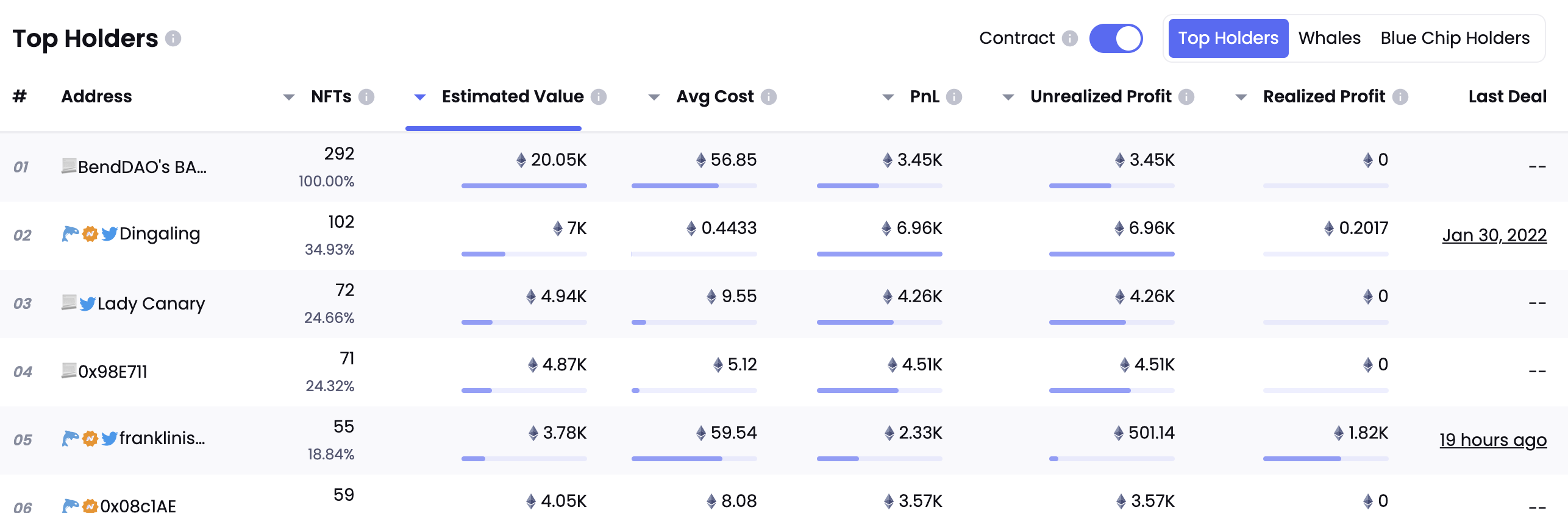Viewport: 1568px width, 513px height.
Task: Click Dingaling's Twitter bird icon
Action: (x=109, y=234)
